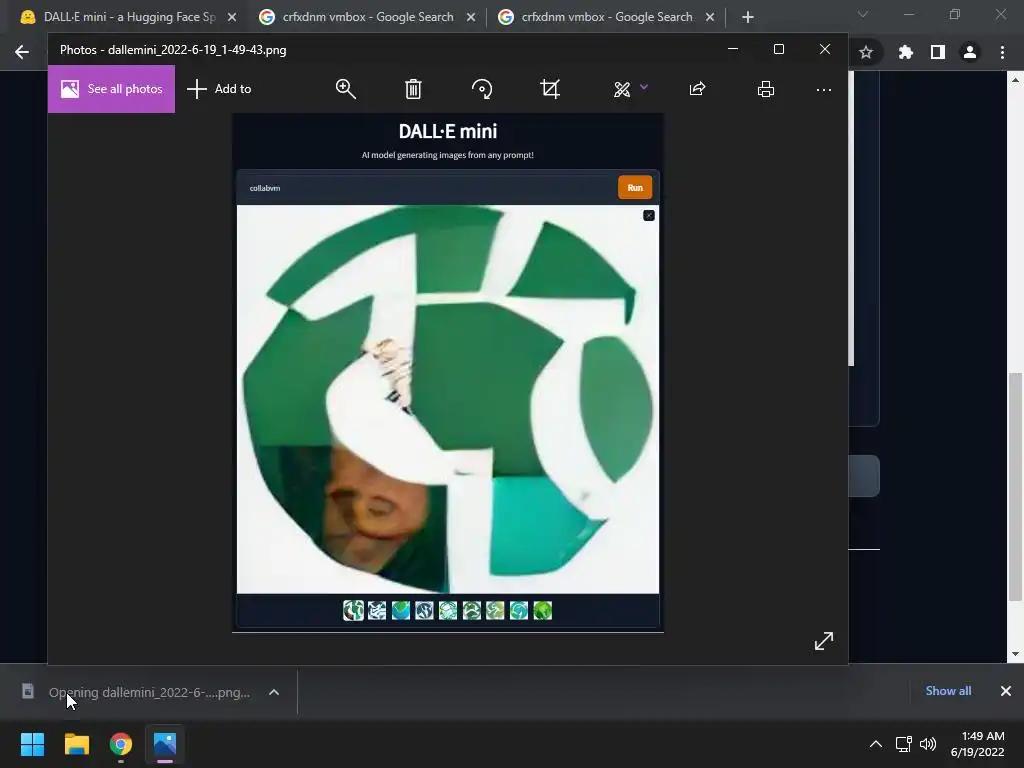1024x768 pixels.
Task: Close the downloads bar
Action: click(x=1006, y=691)
